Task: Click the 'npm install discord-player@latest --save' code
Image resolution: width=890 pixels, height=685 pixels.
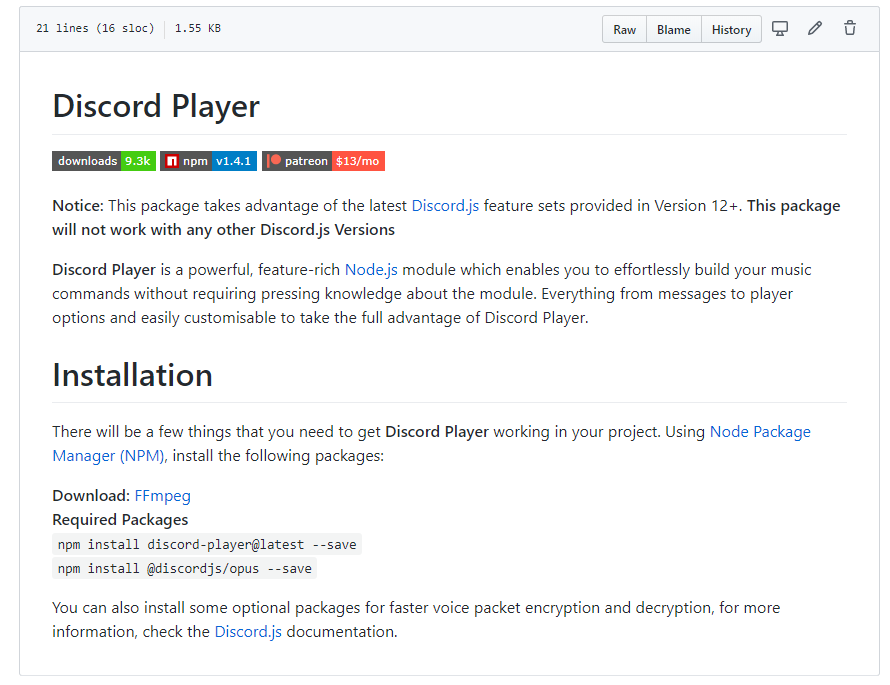Action: pyautogui.click(x=207, y=545)
